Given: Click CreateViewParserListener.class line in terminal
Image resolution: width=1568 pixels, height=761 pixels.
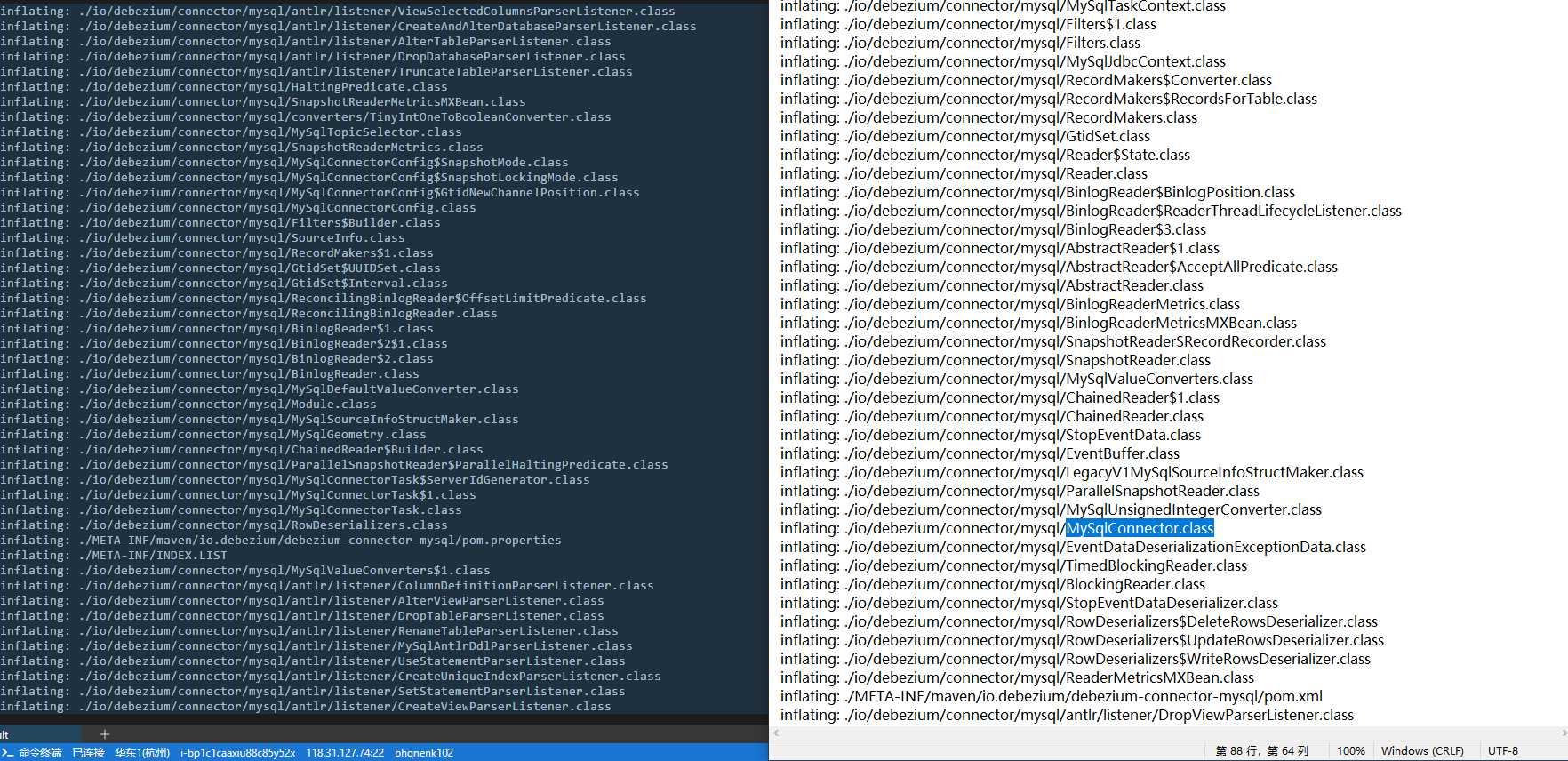Looking at the screenshot, I should [306, 706].
